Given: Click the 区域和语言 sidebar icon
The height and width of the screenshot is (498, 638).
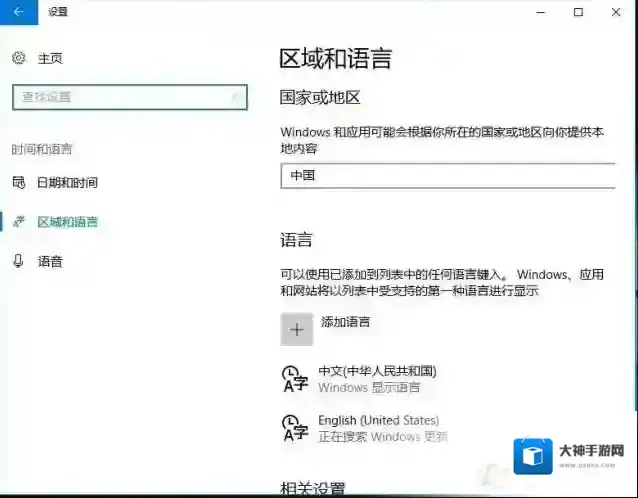Looking at the screenshot, I should [18, 222].
